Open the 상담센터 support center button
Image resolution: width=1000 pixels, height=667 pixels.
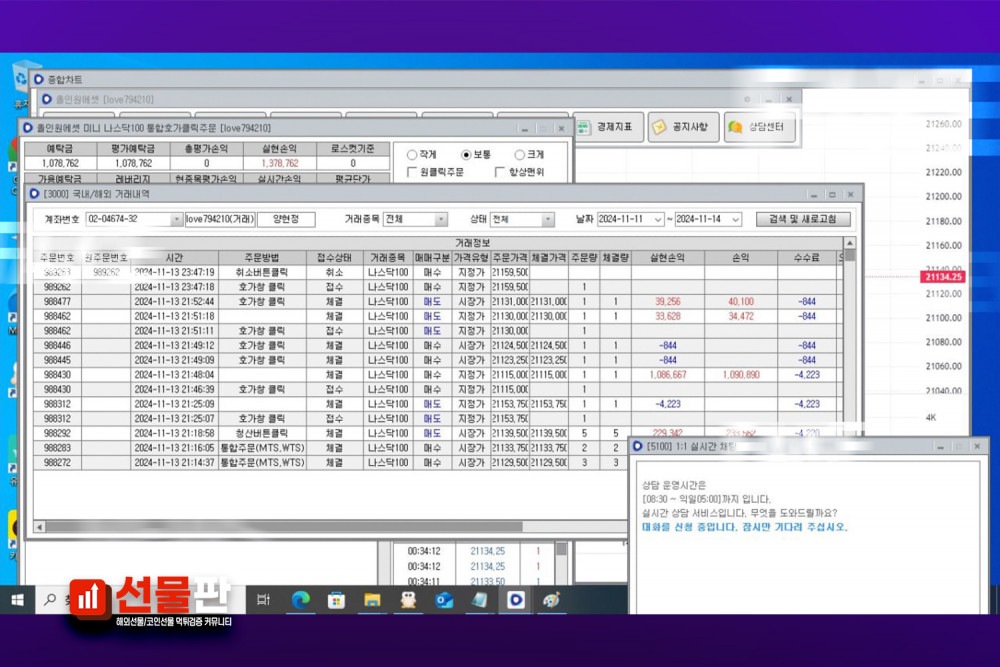click(760, 126)
